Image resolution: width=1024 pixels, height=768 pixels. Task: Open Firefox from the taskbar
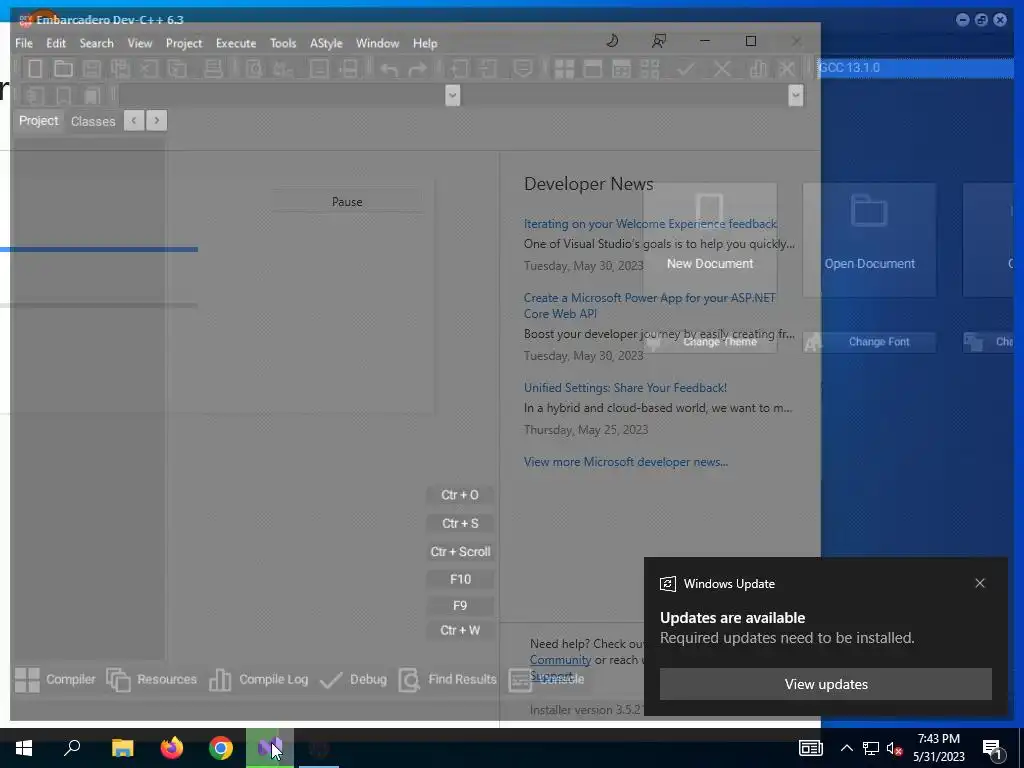click(172, 748)
